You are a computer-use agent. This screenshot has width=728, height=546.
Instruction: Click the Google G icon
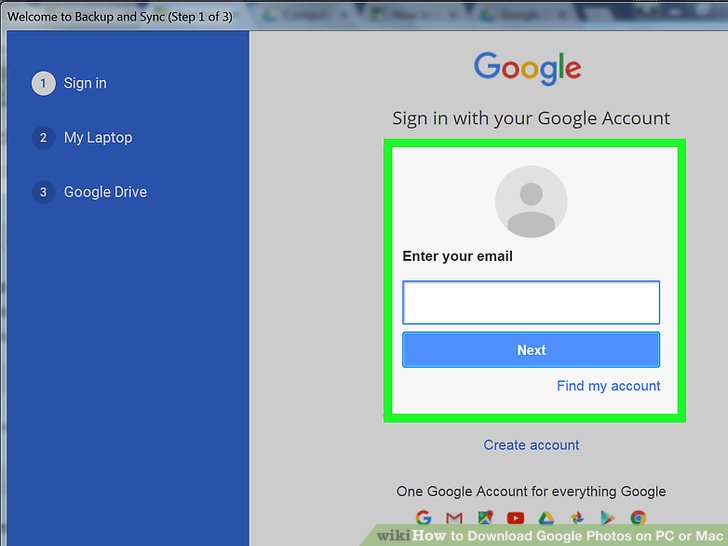pyautogui.click(x=423, y=517)
